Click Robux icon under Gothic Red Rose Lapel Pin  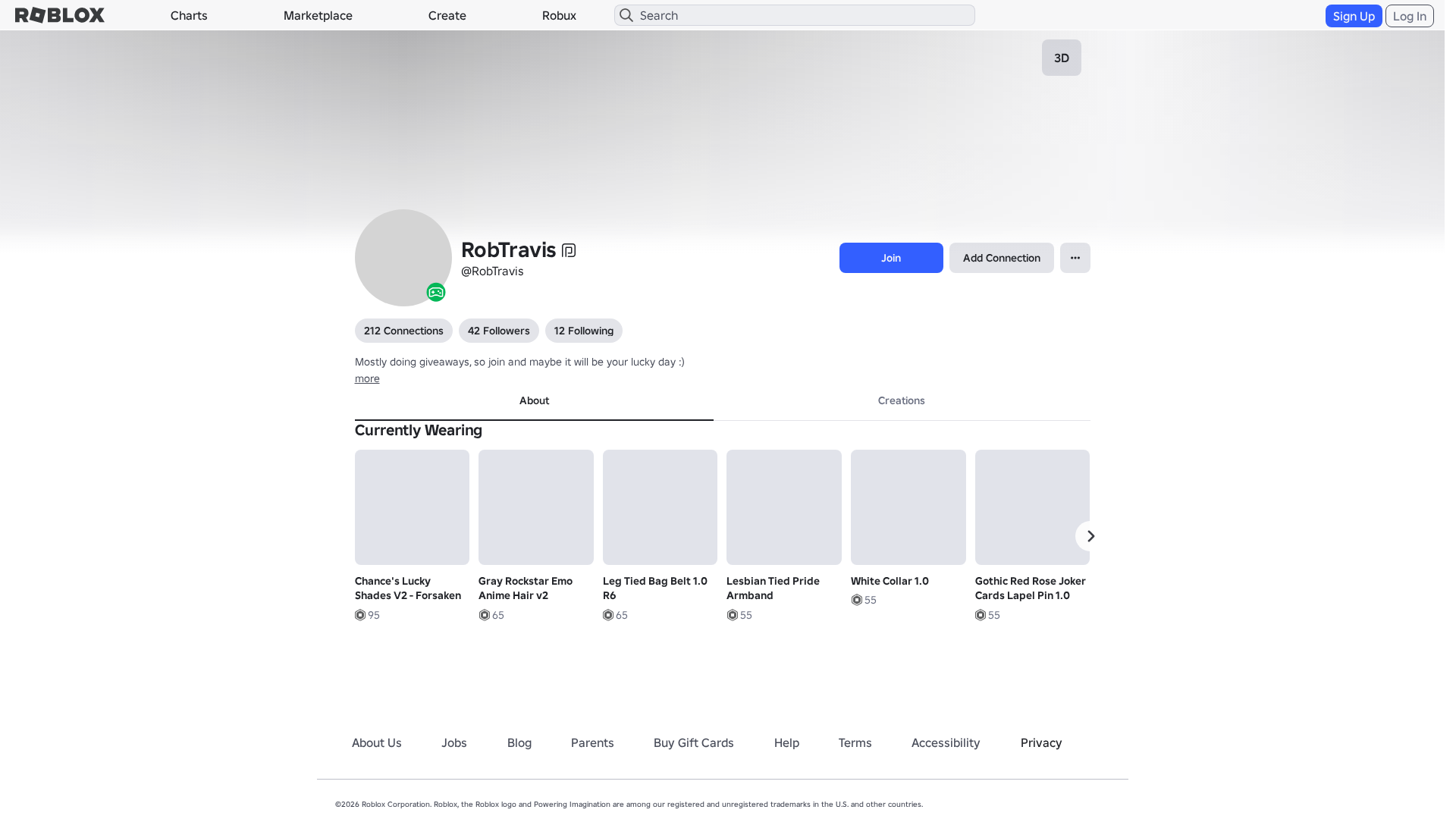click(981, 615)
